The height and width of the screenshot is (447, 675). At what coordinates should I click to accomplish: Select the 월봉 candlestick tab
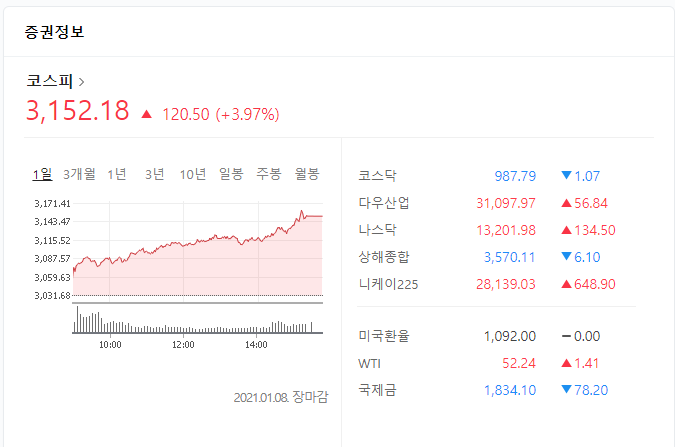coord(307,174)
